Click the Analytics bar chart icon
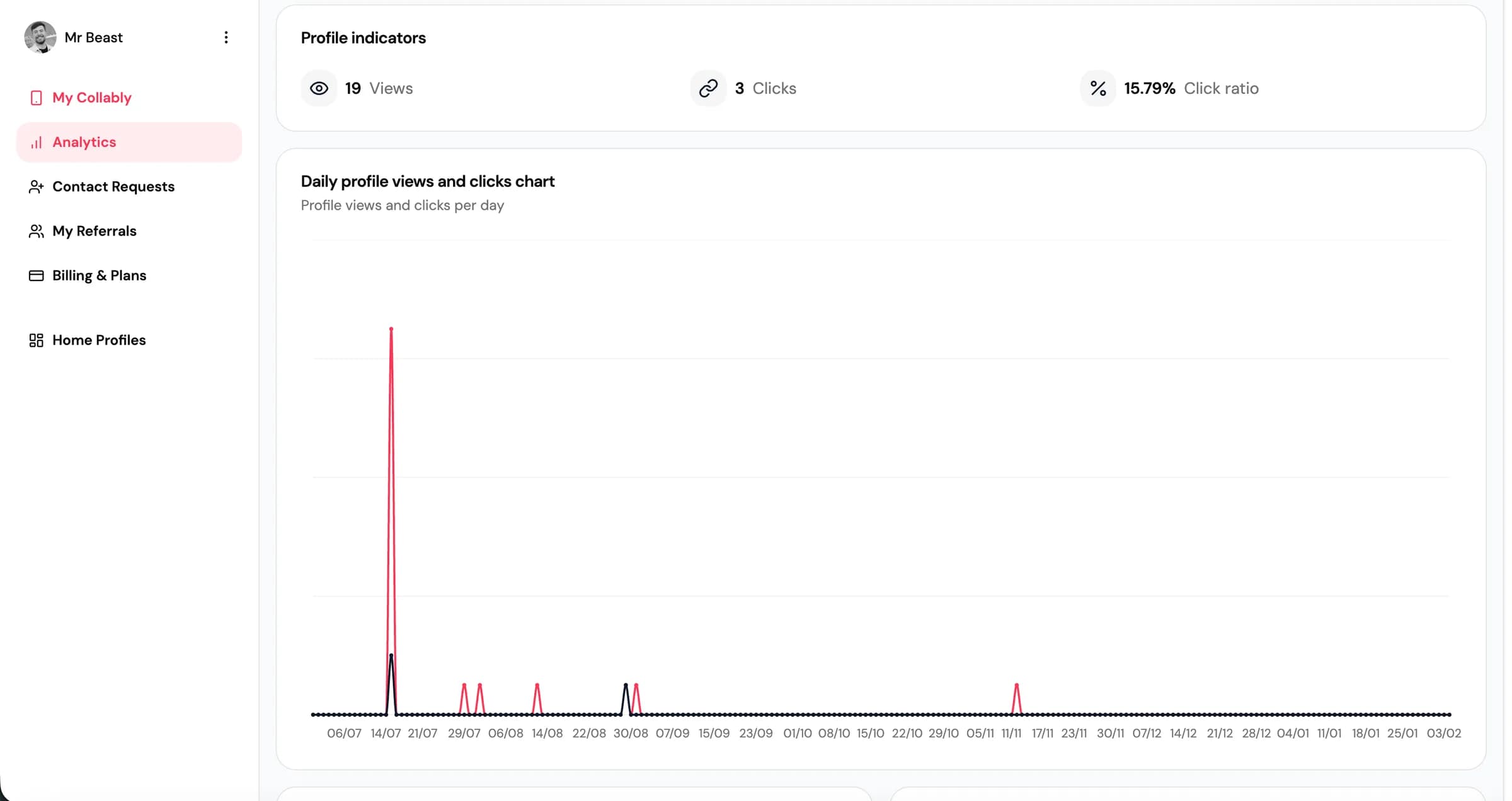Screen dimensions: 1512x801 (x=37, y=142)
